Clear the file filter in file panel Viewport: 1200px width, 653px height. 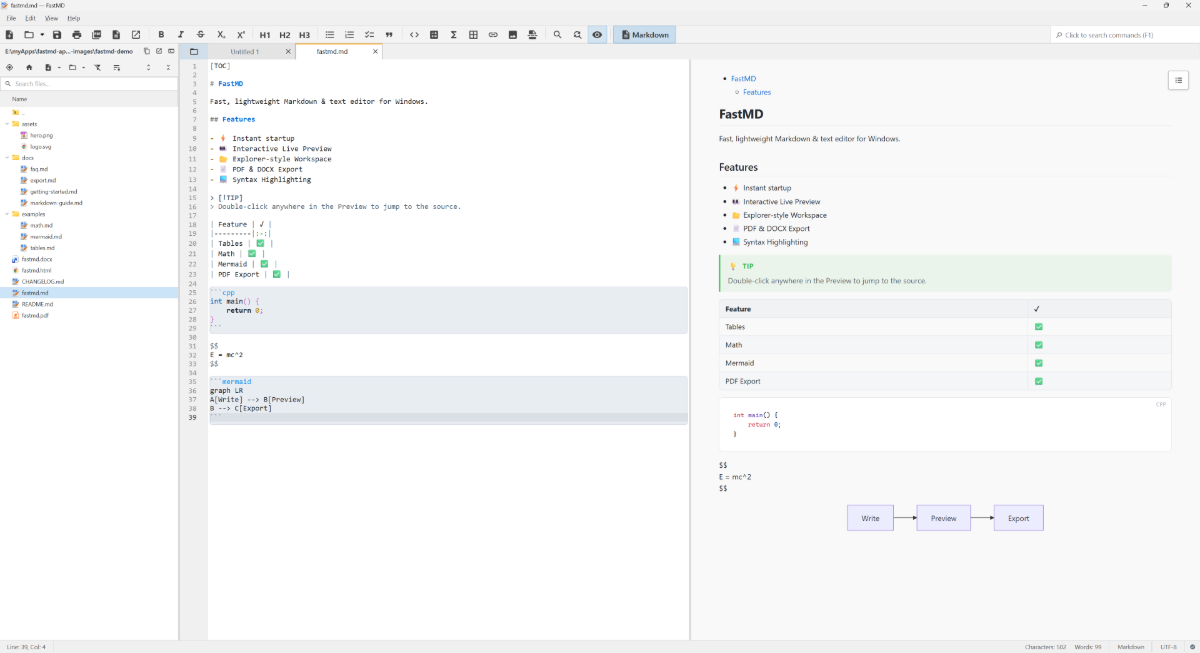pos(98,67)
